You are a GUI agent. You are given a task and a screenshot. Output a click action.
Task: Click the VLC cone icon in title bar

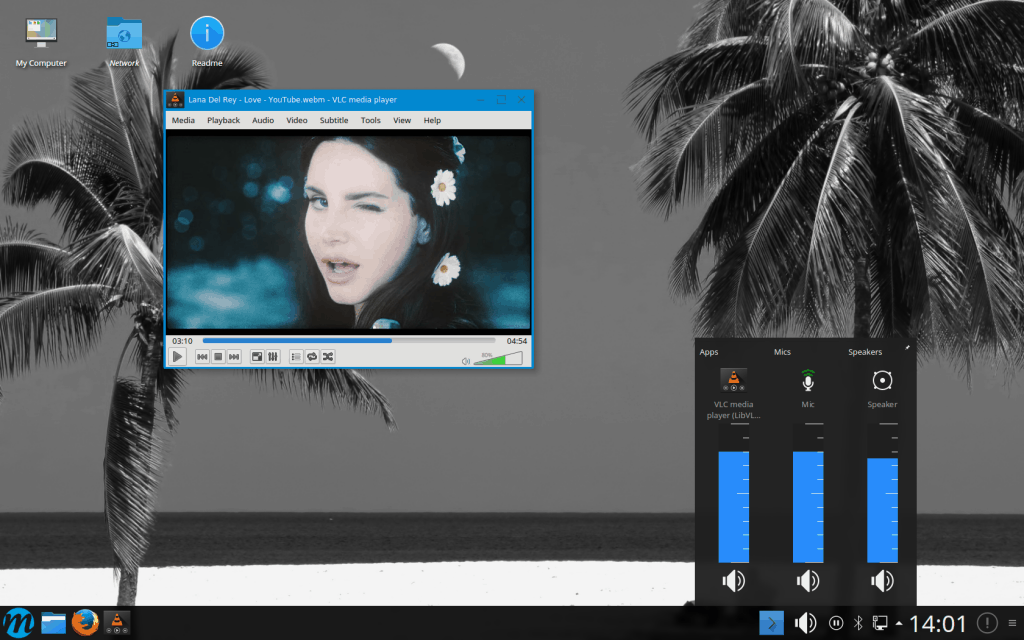pyautogui.click(x=175, y=100)
